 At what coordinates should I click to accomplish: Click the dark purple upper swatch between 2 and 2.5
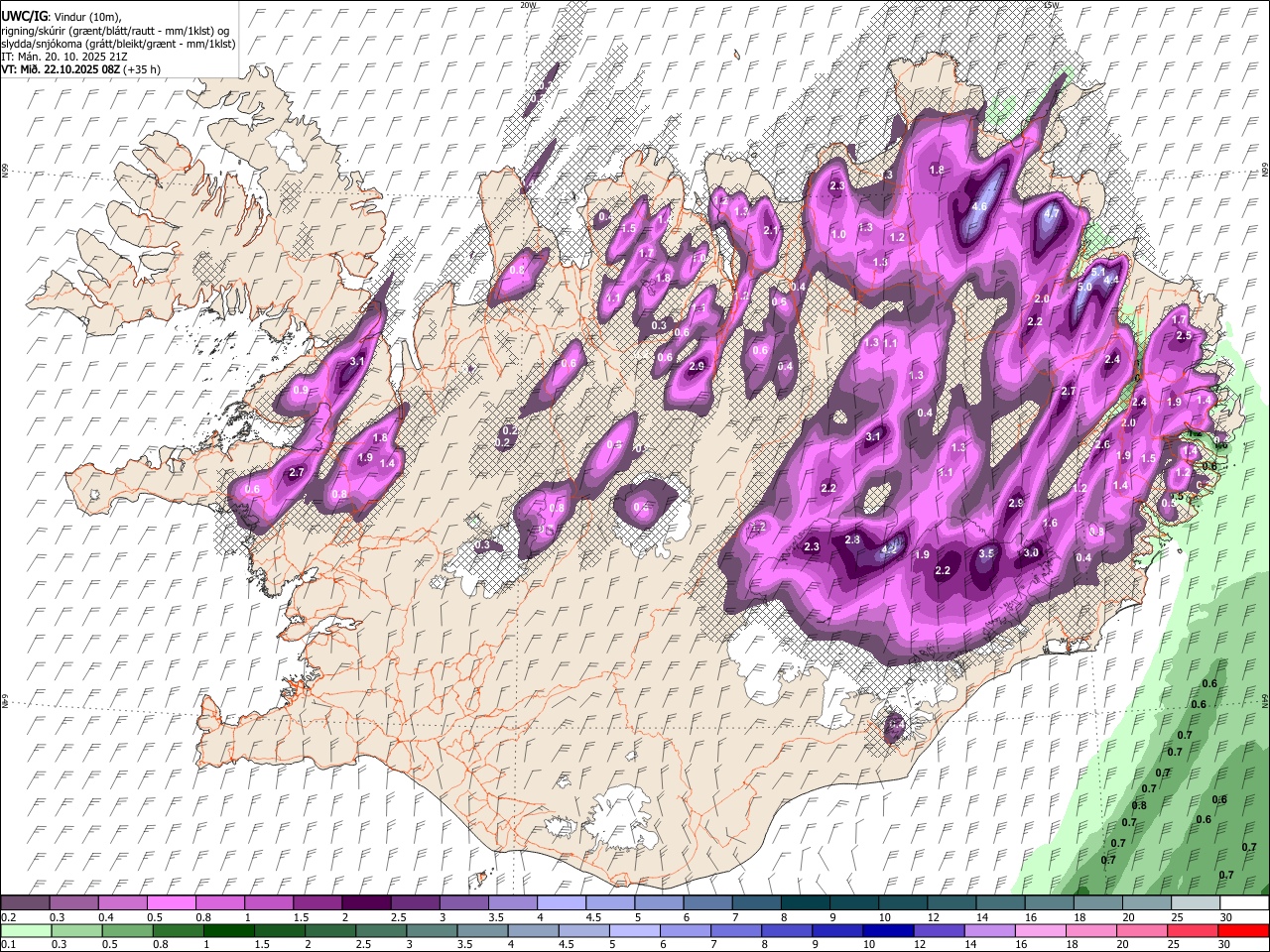click(366, 902)
